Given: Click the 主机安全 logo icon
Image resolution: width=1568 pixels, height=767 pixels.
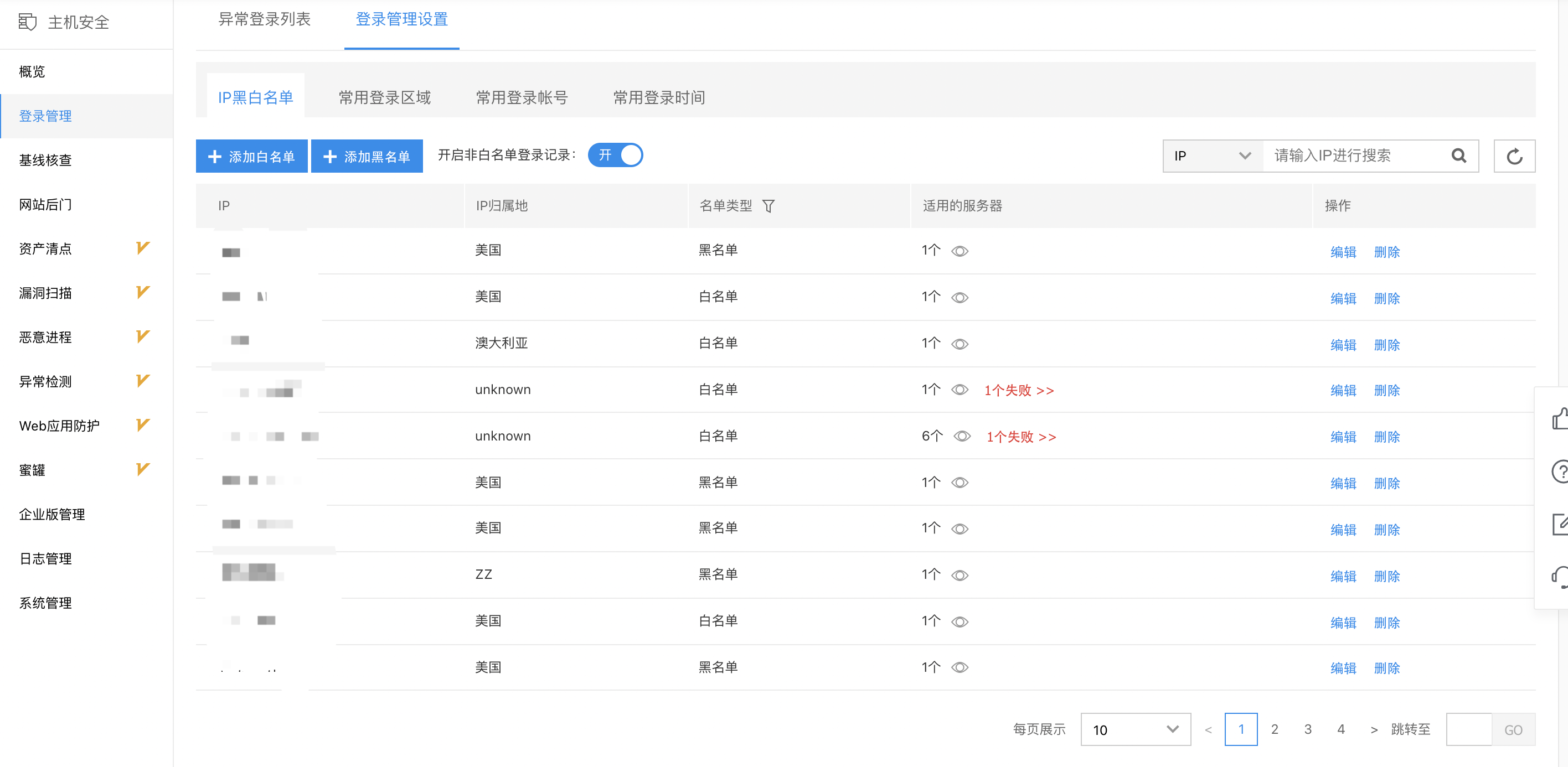Looking at the screenshot, I should (27, 23).
